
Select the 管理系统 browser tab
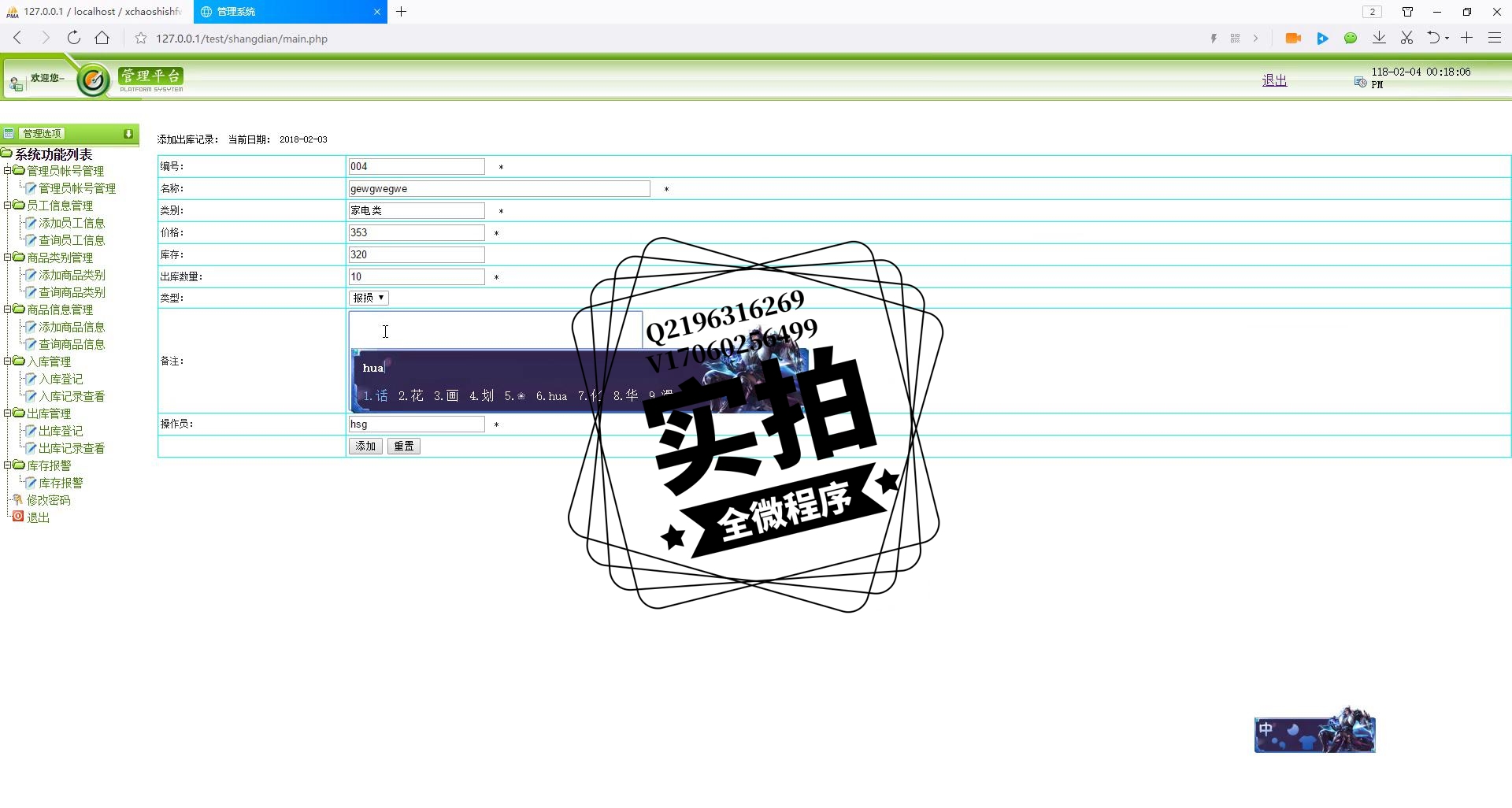tap(290, 12)
